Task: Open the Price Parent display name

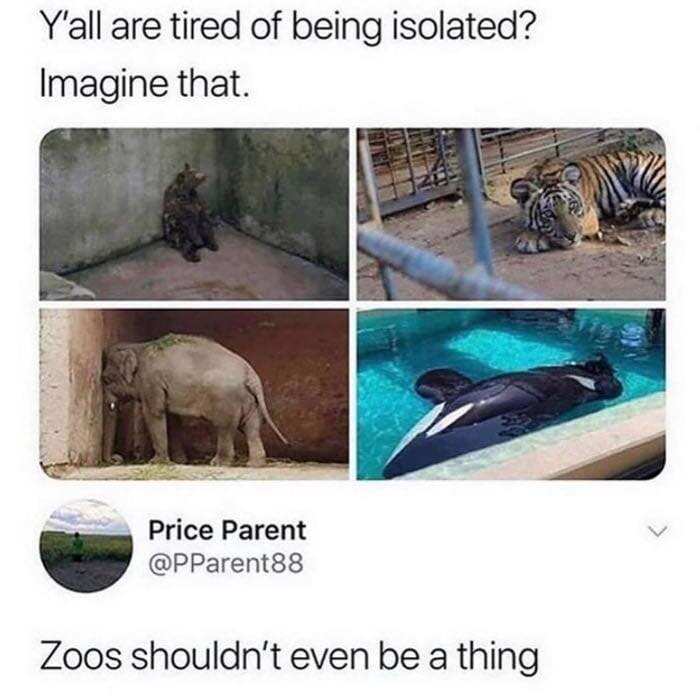Action: (x=227, y=530)
